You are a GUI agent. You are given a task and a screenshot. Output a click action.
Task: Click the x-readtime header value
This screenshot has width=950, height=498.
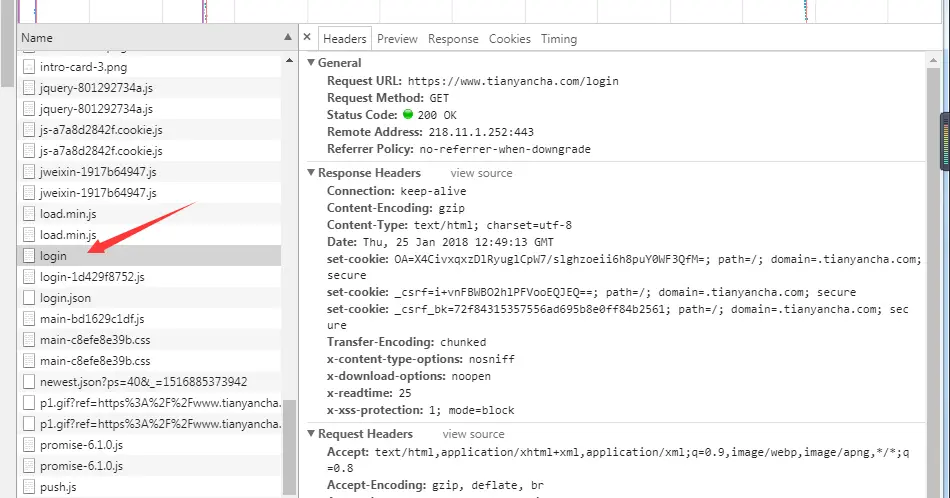405,394
